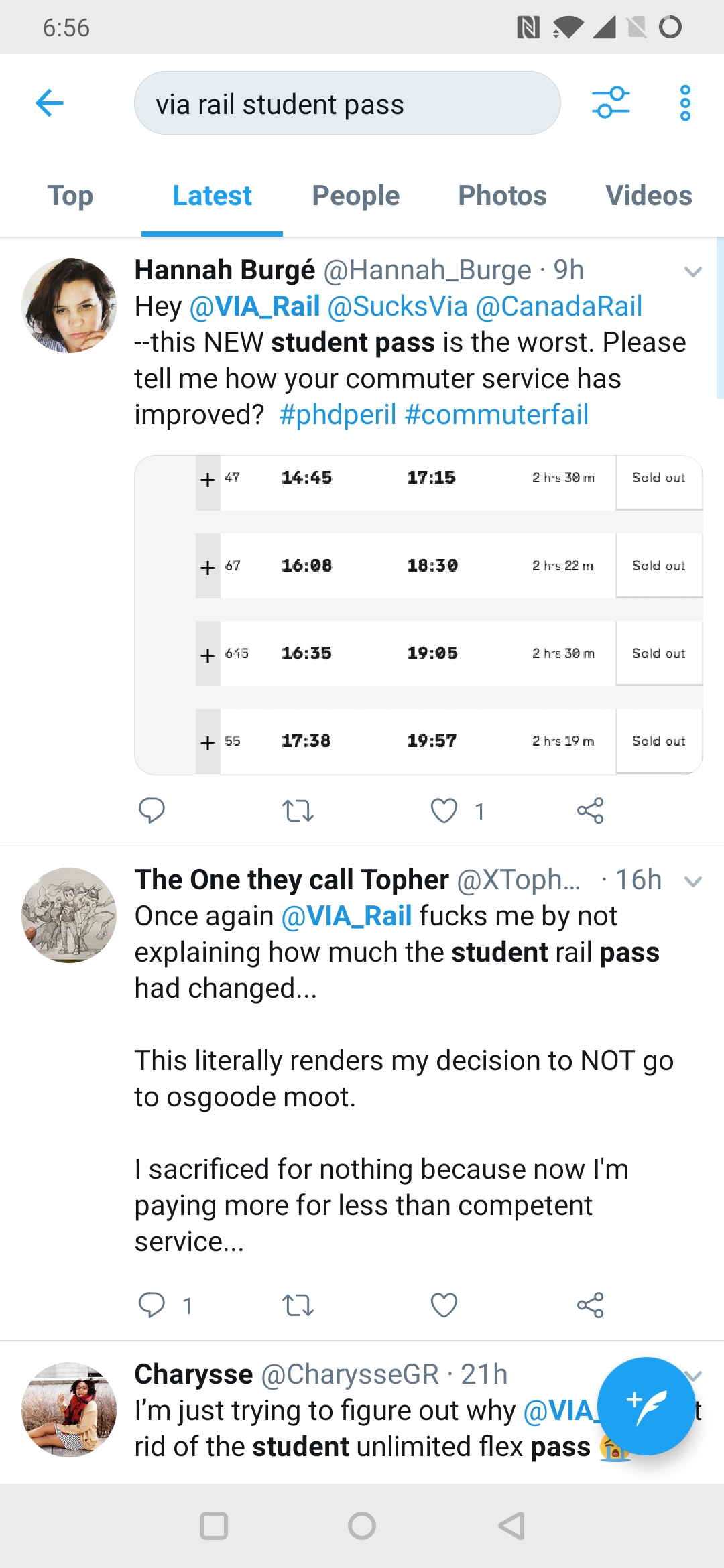Viewport: 724px width, 1568px height.
Task: Tap the back arrow in search bar
Action: pyautogui.click(x=50, y=103)
